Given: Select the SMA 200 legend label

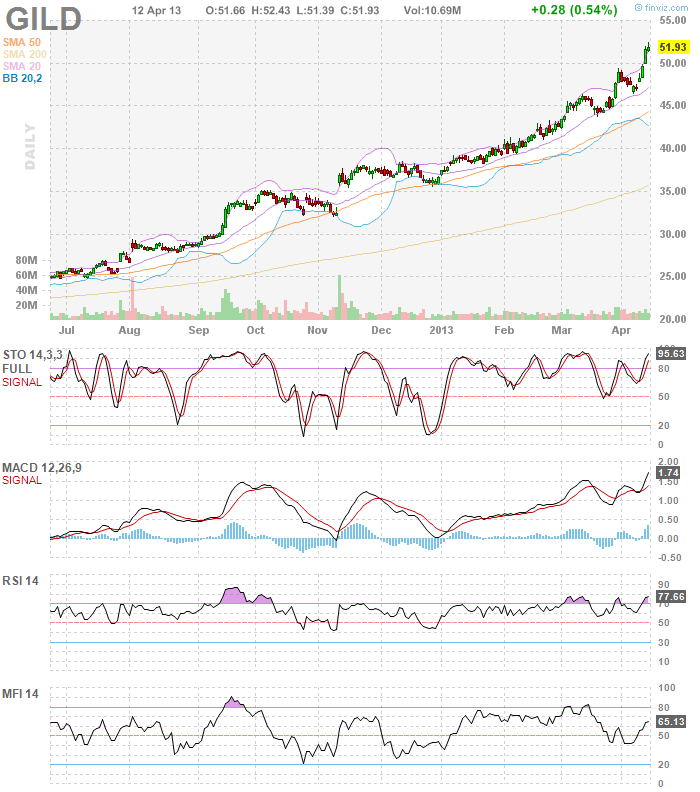Looking at the screenshot, I should pos(25,53).
